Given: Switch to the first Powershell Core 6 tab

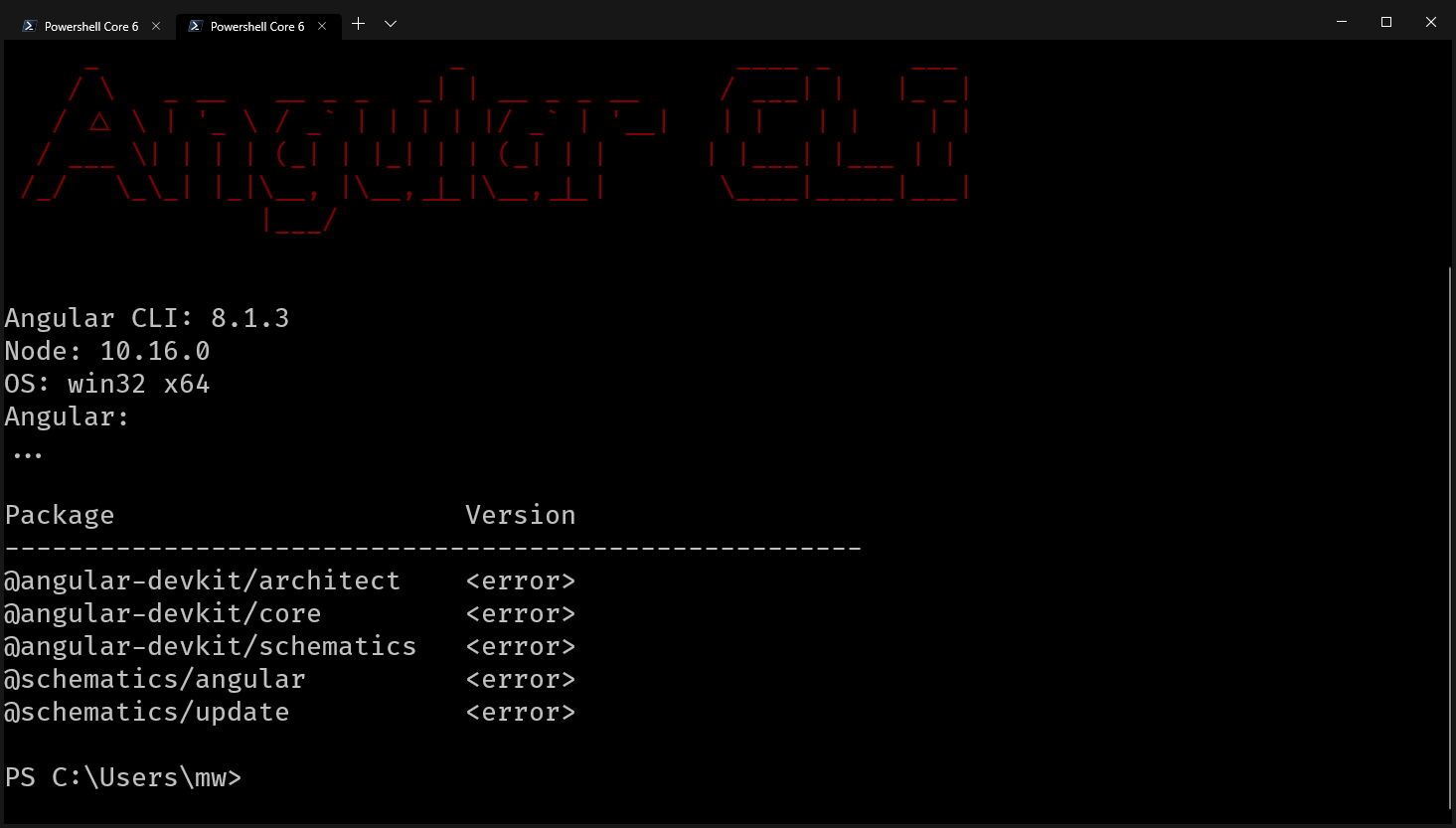Looking at the screenshot, I should click(x=89, y=27).
